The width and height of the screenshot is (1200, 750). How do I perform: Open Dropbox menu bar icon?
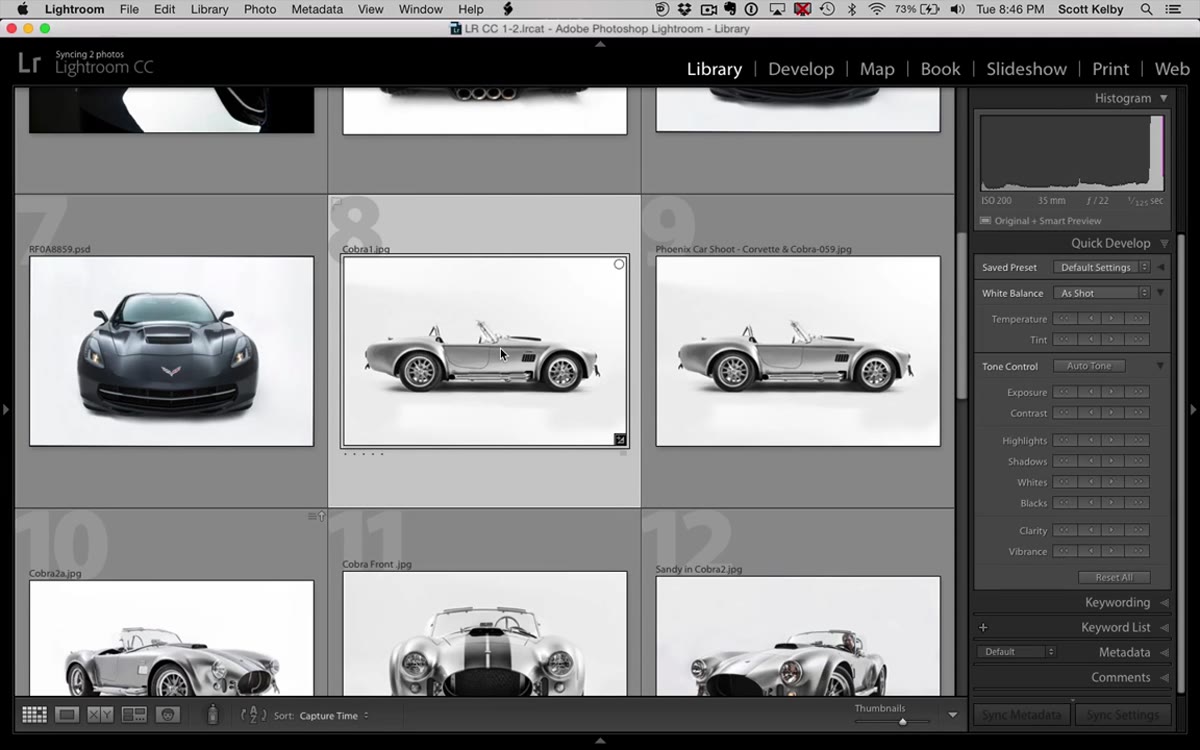click(x=685, y=9)
